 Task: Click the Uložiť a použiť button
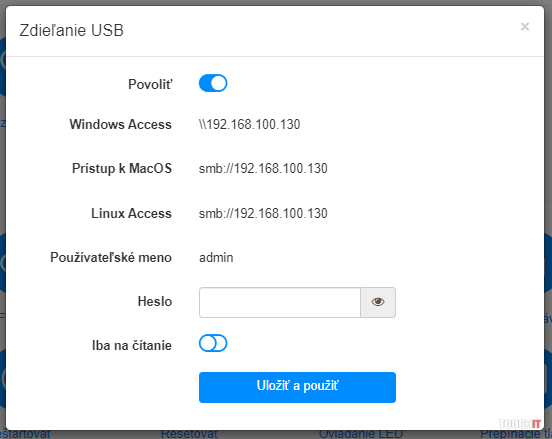297,387
